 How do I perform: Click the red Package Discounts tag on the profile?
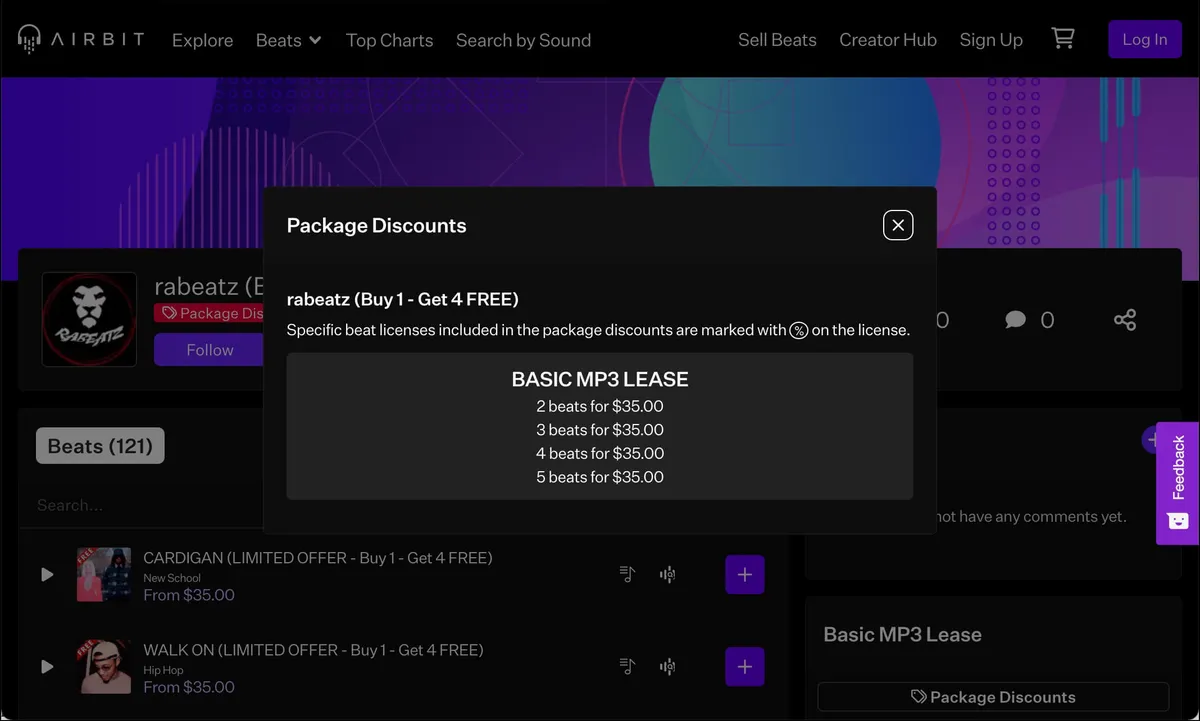click(209, 313)
